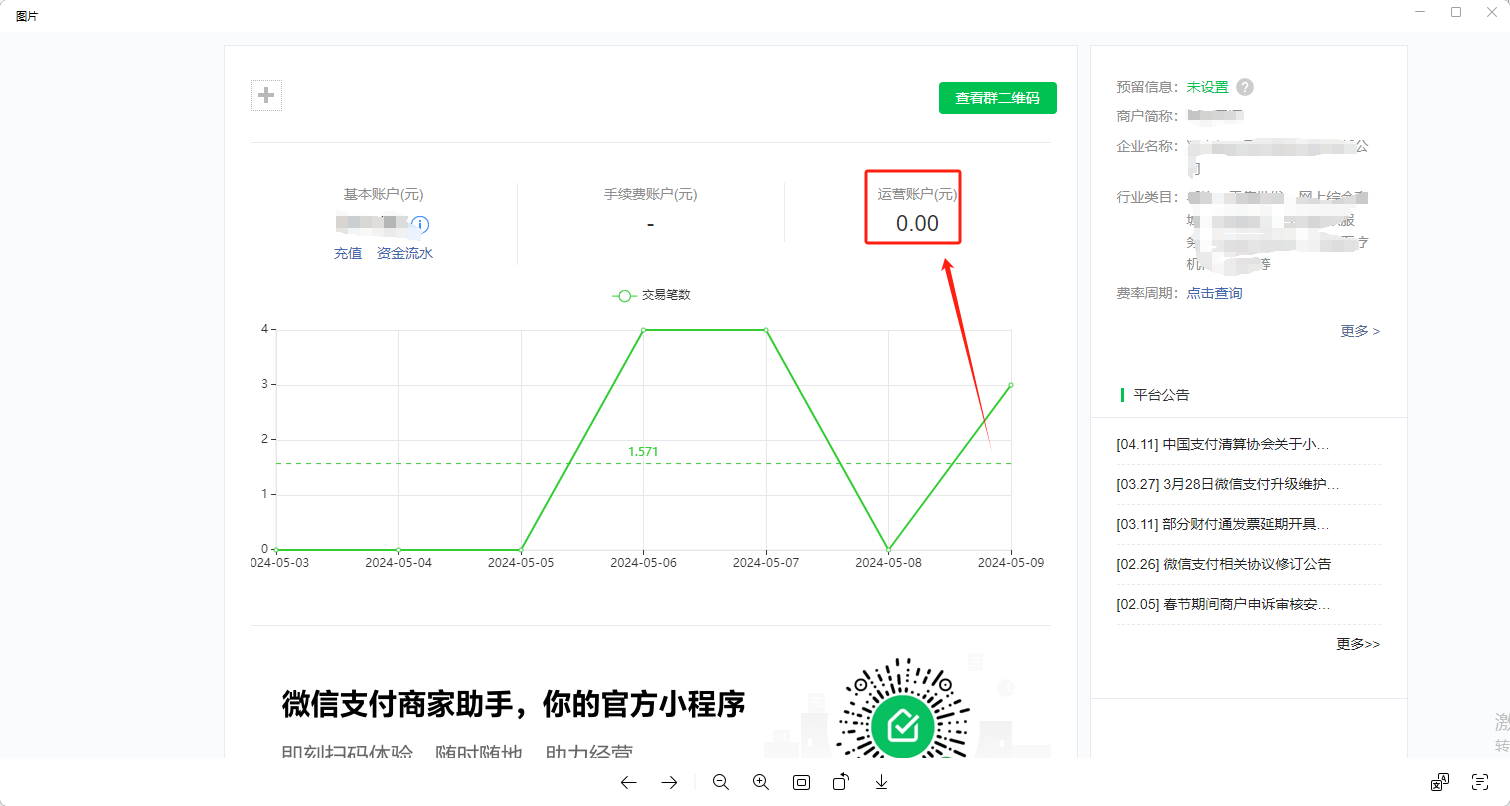Download the image with the arrow icon
Viewport: 1510px width, 806px height.
pos(881,783)
